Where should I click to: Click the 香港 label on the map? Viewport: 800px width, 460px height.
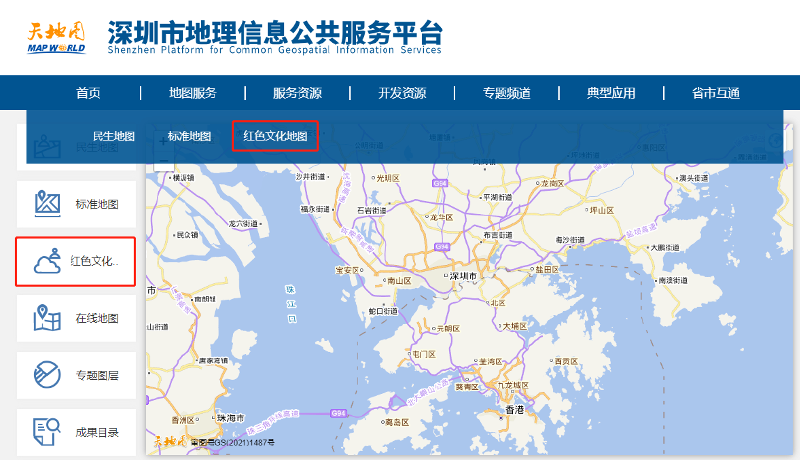[514, 410]
